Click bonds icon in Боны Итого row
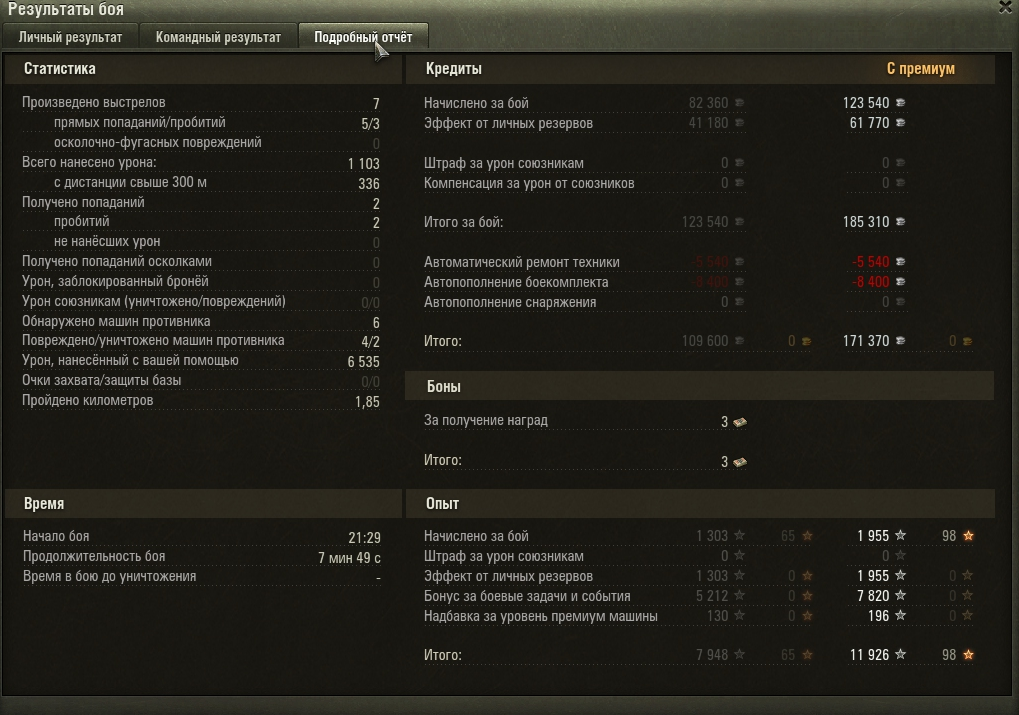 (740, 462)
